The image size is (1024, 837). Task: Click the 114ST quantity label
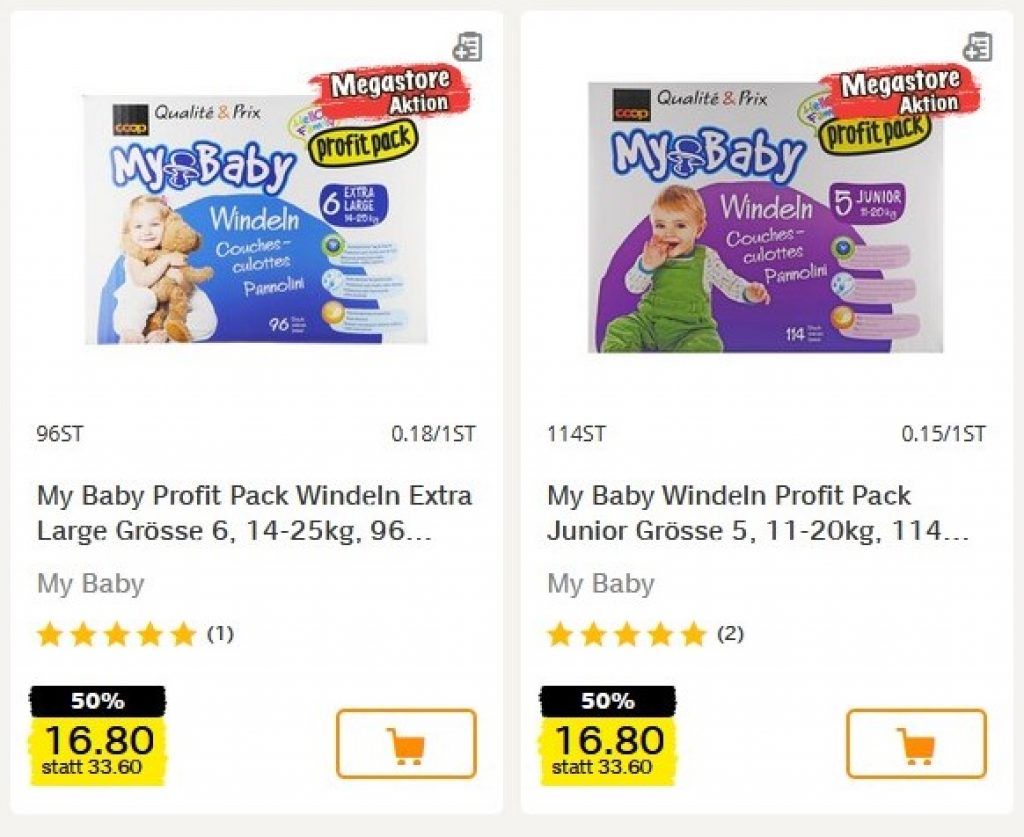(x=576, y=434)
